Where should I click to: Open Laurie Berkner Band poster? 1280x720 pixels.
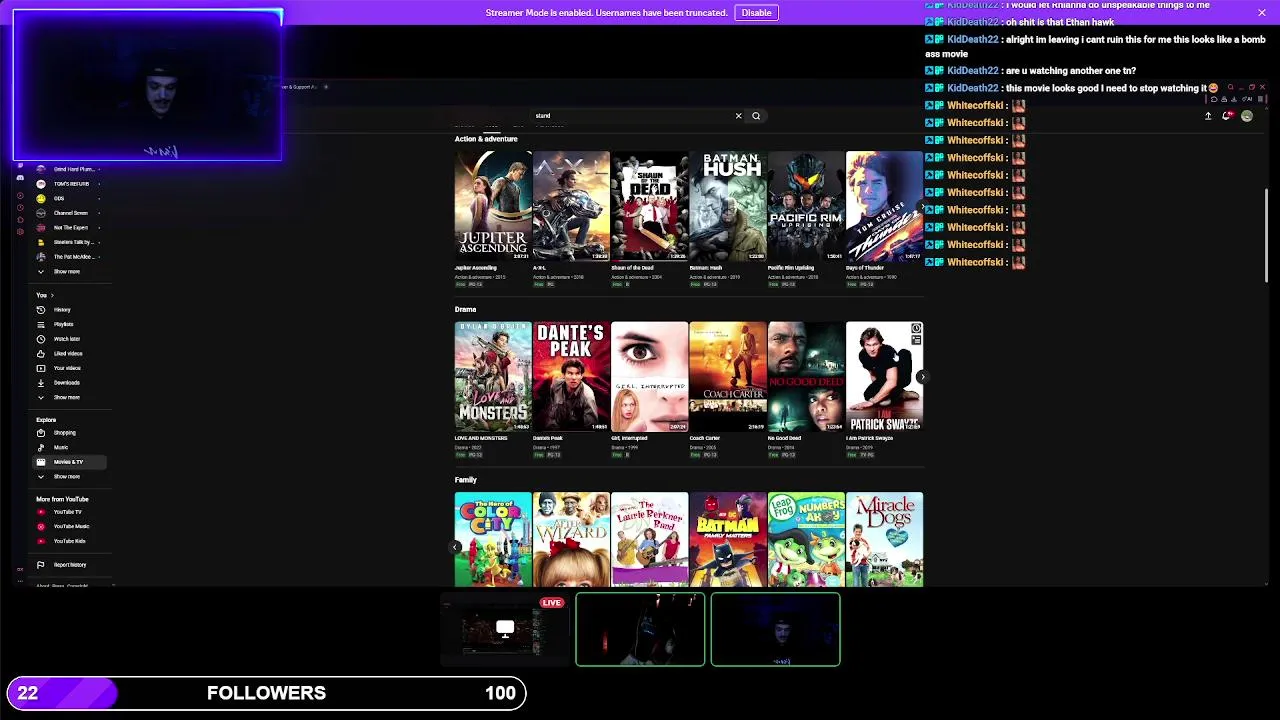pos(649,539)
